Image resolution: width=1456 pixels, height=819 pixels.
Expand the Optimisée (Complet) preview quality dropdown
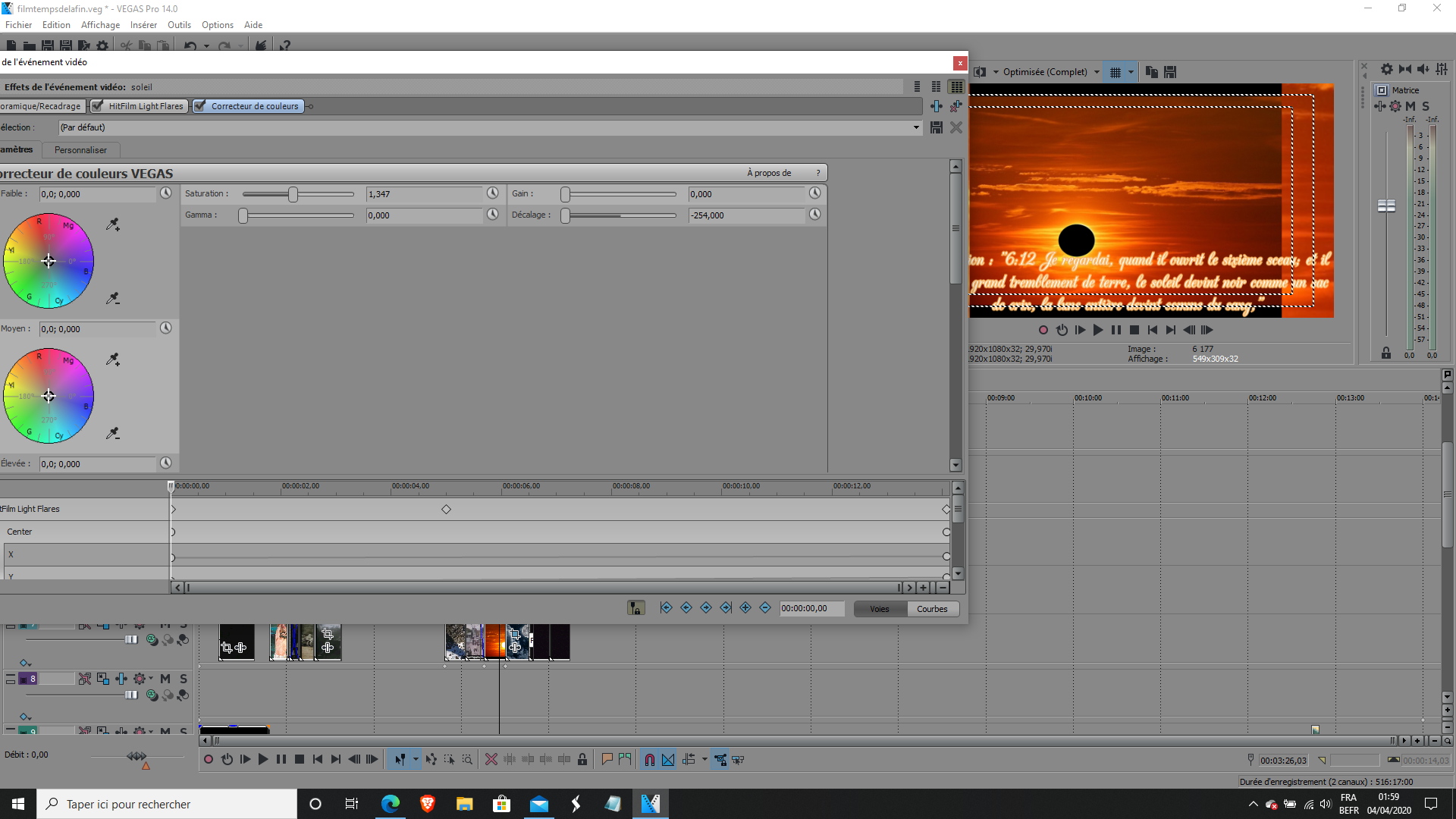[1097, 72]
